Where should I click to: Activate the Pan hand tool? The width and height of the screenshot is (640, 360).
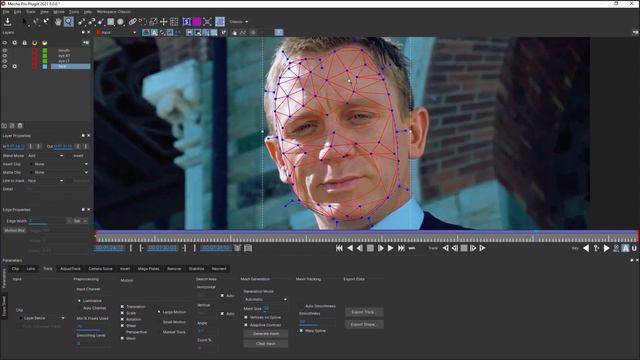click(58, 22)
